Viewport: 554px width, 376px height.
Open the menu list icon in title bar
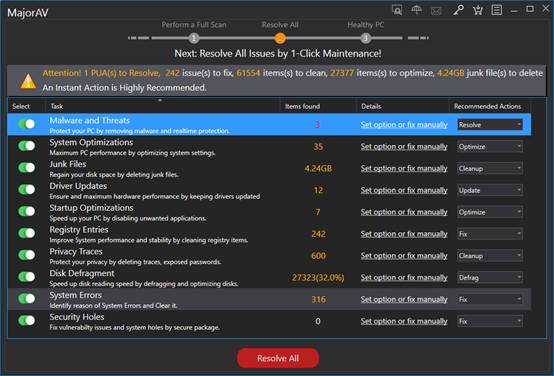click(496, 10)
